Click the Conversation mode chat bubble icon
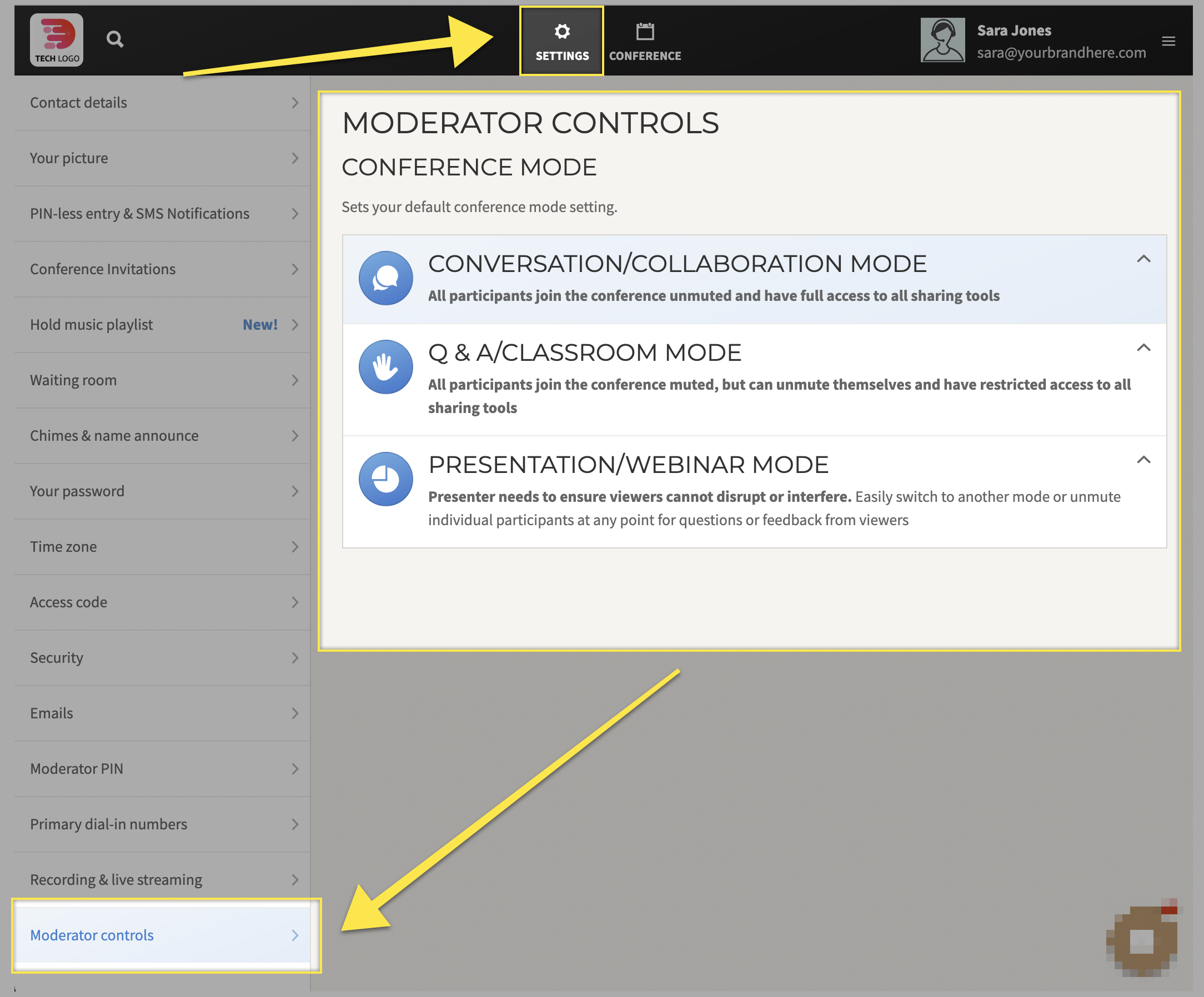Viewport: 1204px width, 997px height. (x=385, y=278)
